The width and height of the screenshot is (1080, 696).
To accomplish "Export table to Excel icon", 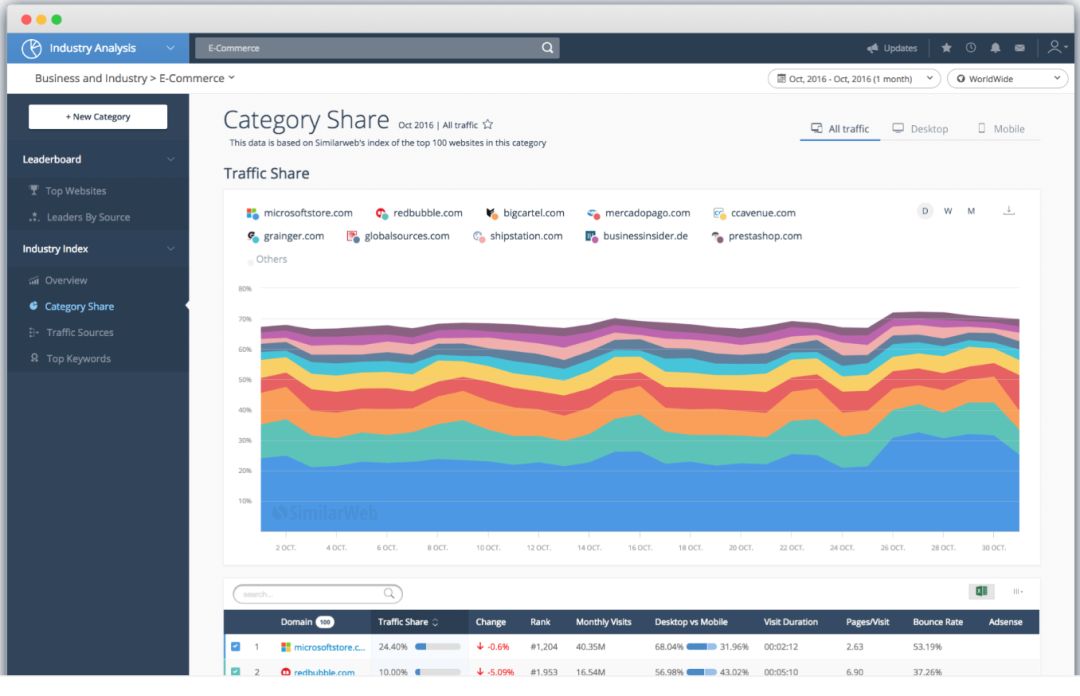I will coord(981,592).
